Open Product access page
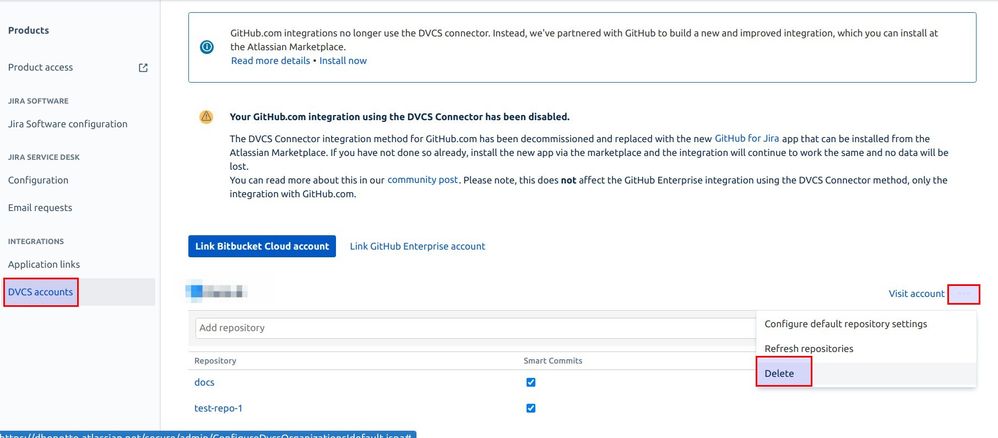998x438 pixels. [40, 67]
